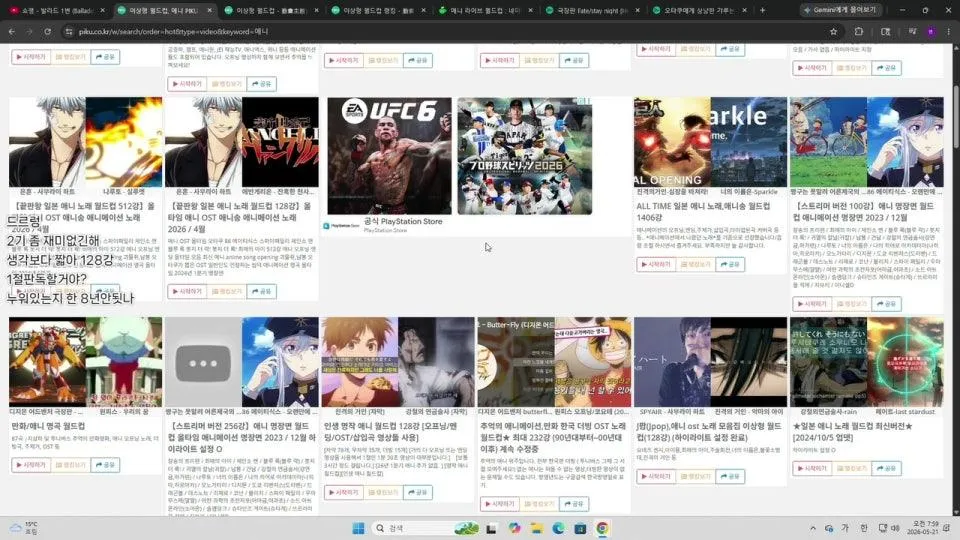This screenshot has height=540, width=960.
Task: Open the EA Sports UFC 6 ad image
Action: [x=389, y=156]
